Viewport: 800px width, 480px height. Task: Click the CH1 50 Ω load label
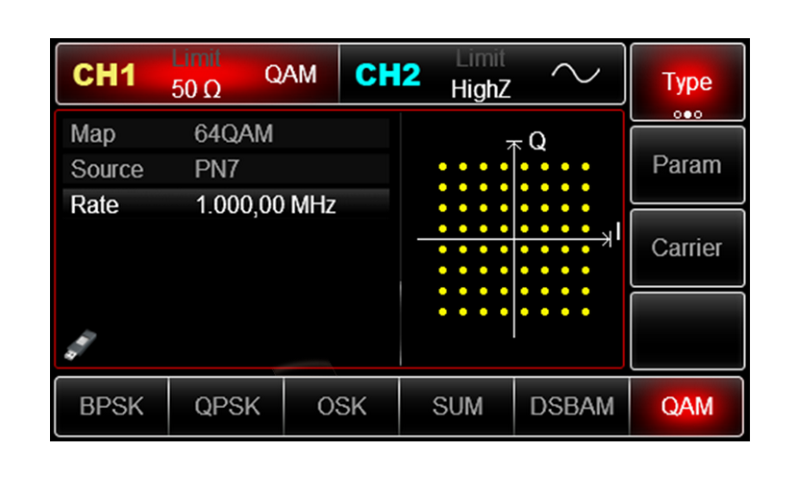click(x=196, y=89)
